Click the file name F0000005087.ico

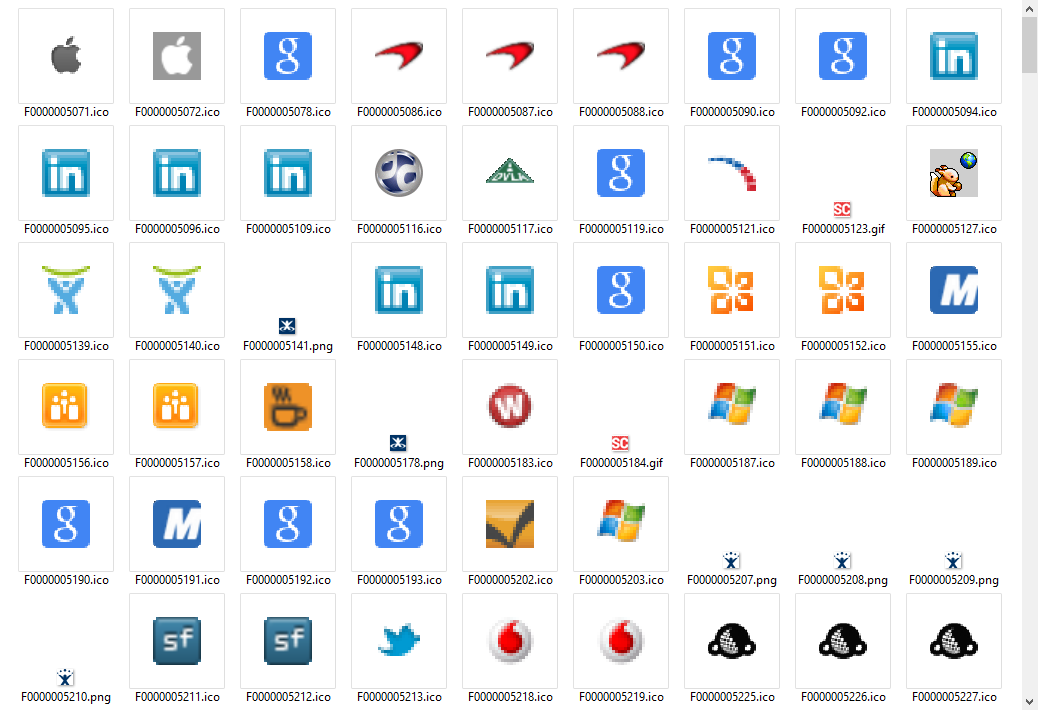pyautogui.click(x=510, y=112)
